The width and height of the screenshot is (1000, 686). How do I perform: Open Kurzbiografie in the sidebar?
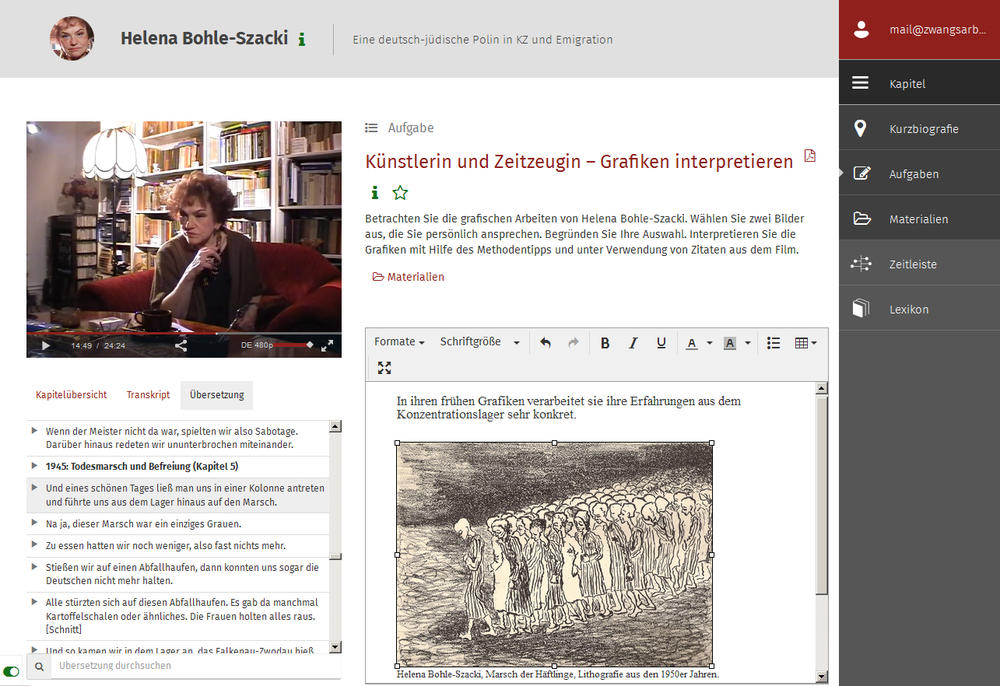[919, 128]
